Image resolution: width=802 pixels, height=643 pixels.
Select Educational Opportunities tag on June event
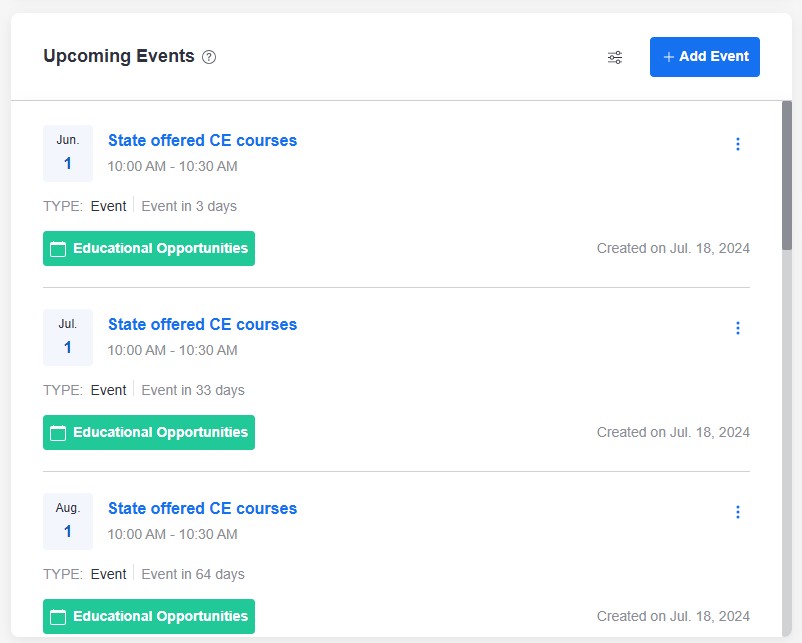click(149, 249)
